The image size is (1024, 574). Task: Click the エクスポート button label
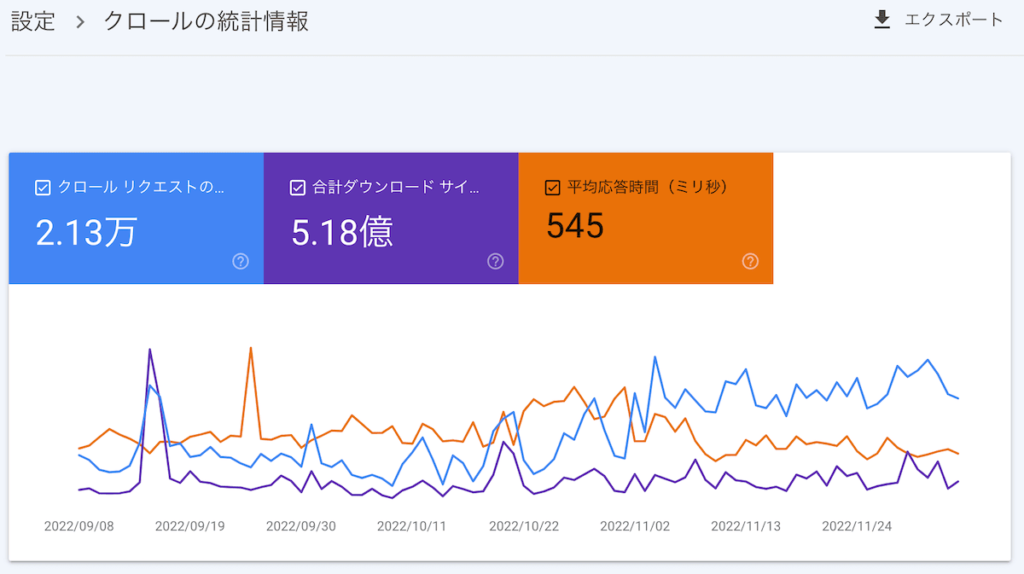[x=953, y=20]
